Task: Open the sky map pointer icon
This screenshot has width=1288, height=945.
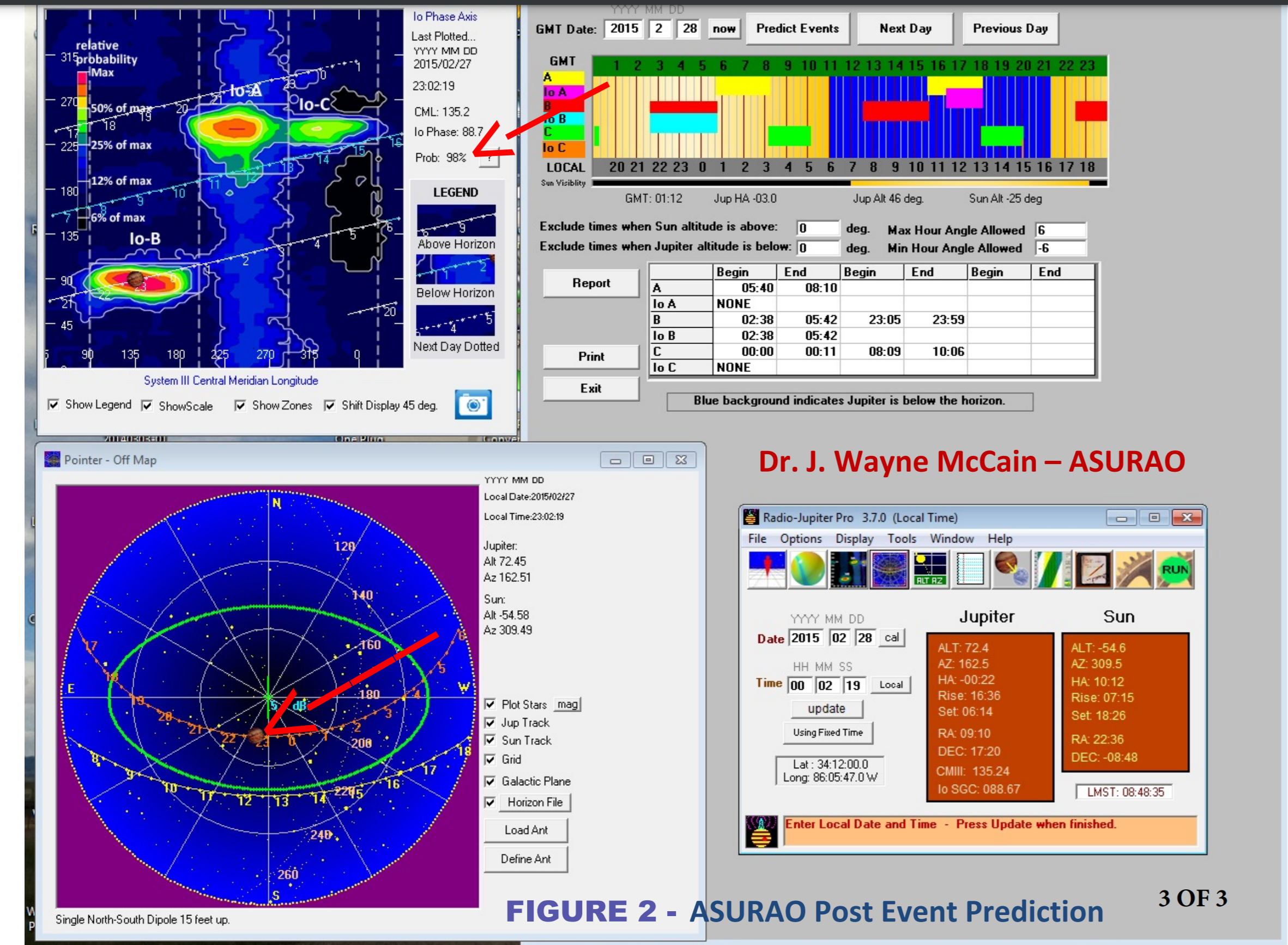Action: pyautogui.click(x=889, y=569)
